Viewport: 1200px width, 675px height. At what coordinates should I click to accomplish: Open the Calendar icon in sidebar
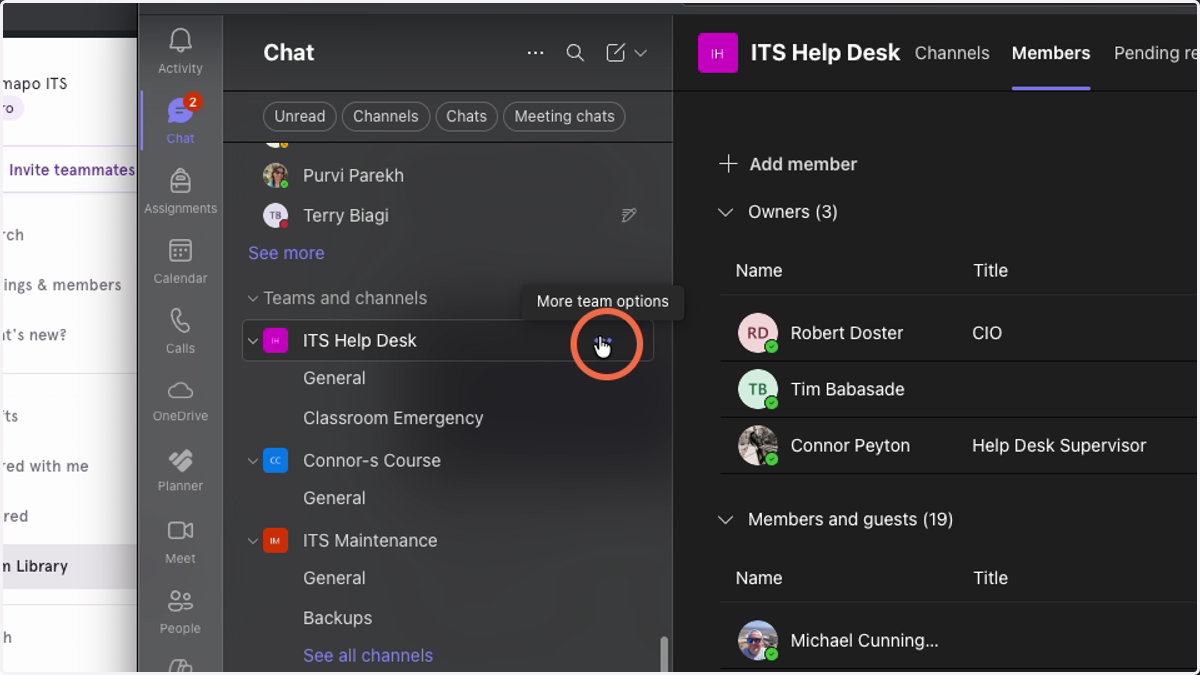(x=180, y=250)
